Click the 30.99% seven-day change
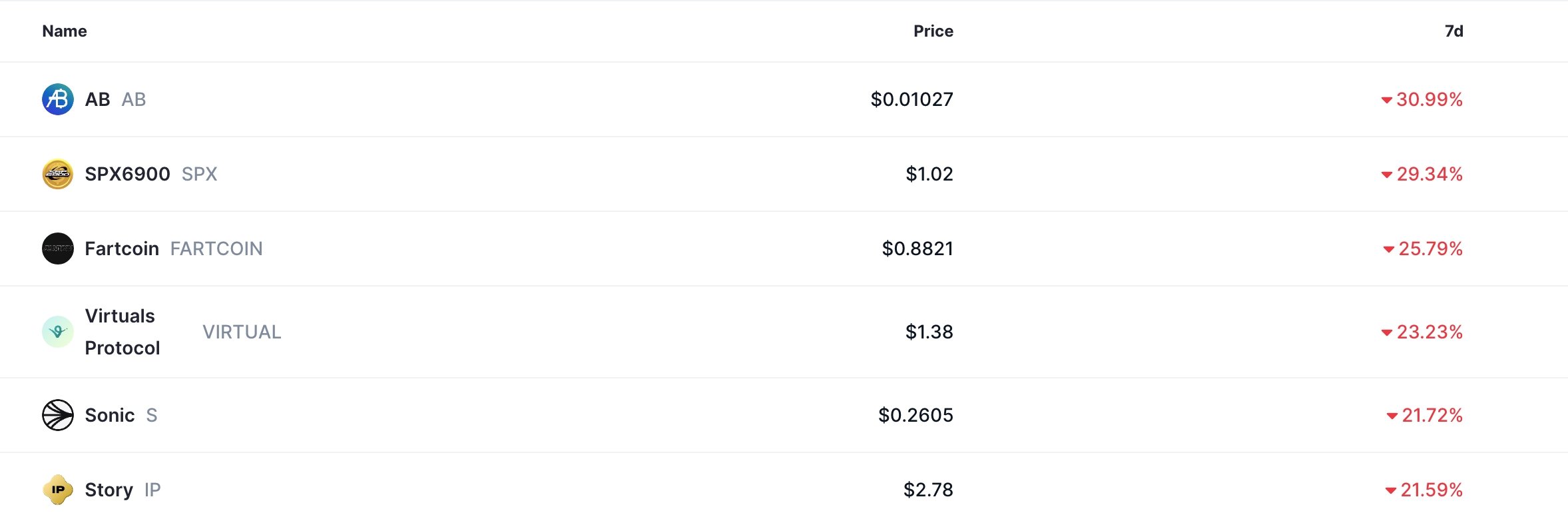Viewport: 1568px width, 525px height. click(1429, 99)
